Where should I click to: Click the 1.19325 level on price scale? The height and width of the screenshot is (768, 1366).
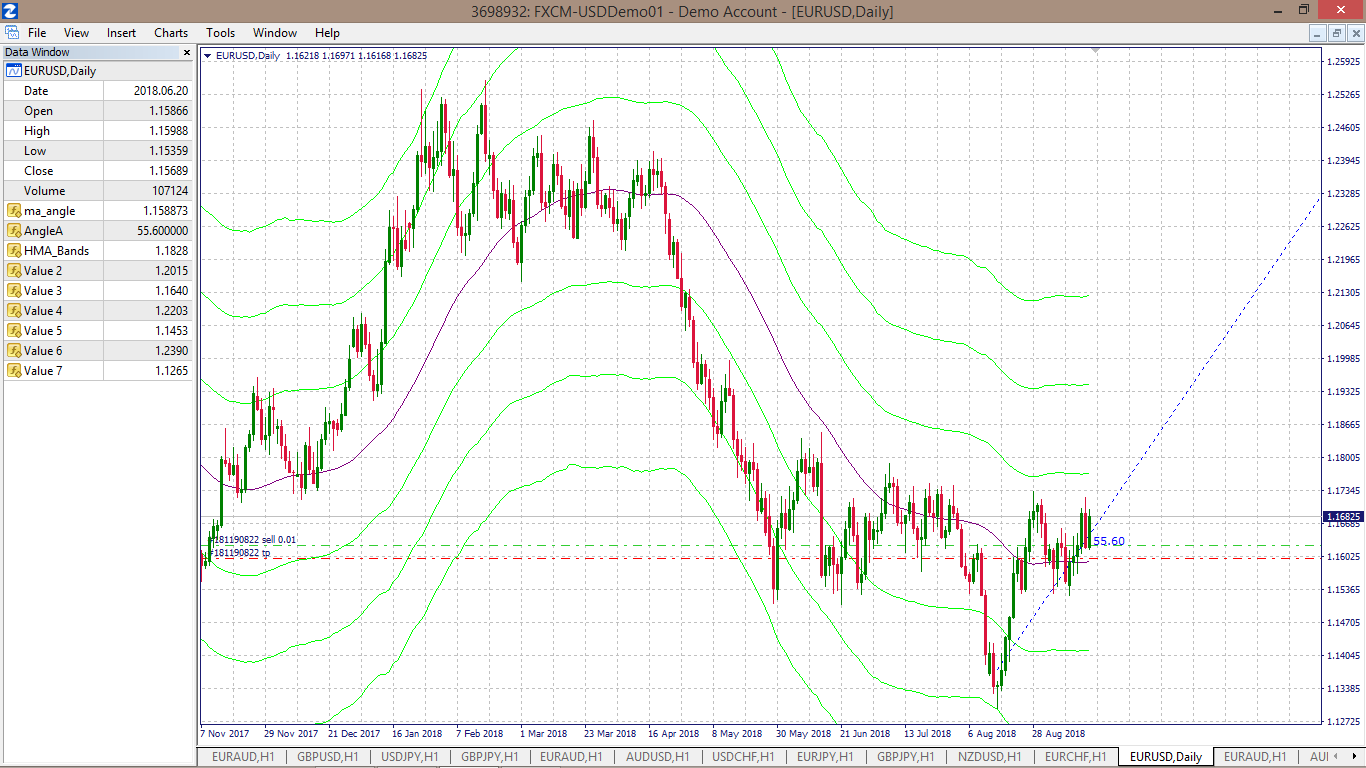click(x=1345, y=392)
